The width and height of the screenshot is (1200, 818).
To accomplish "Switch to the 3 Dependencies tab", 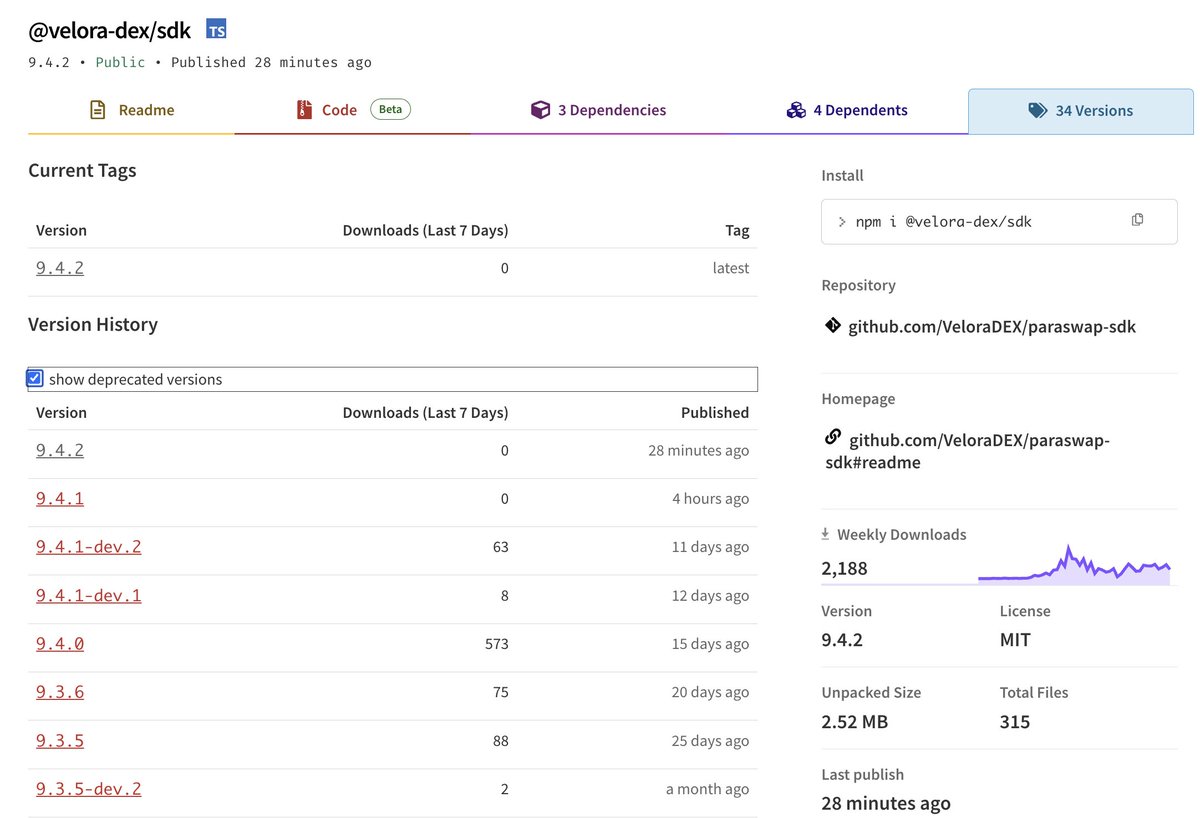I will (598, 110).
